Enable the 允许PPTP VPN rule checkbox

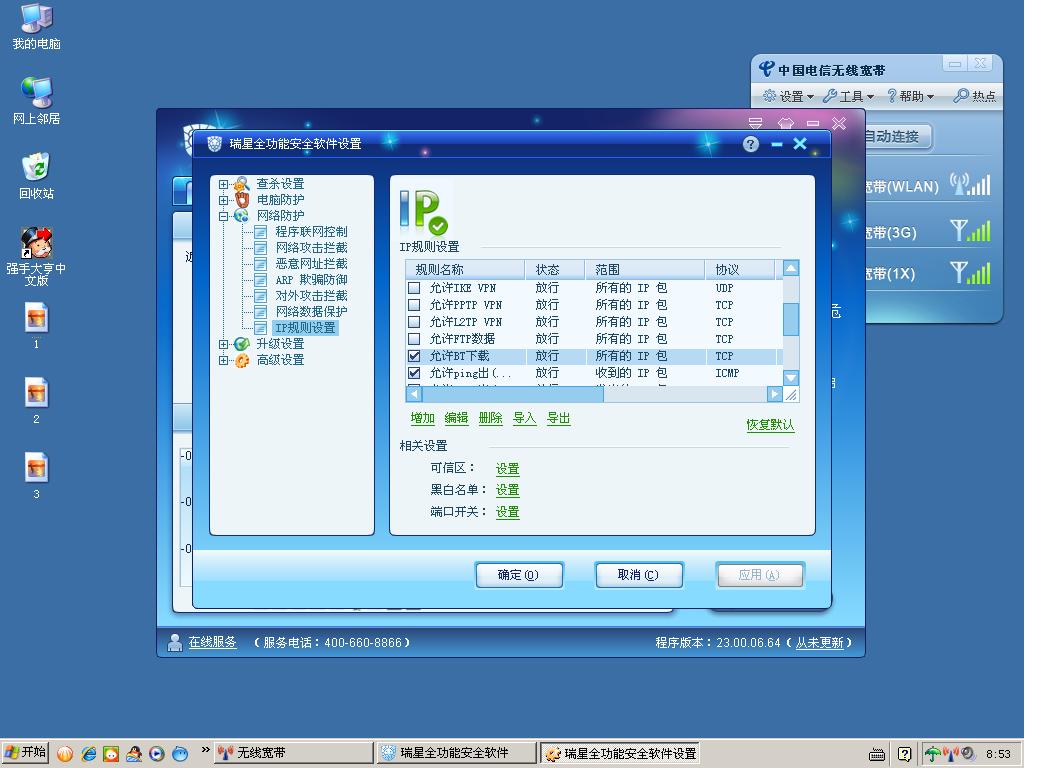(414, 305)
